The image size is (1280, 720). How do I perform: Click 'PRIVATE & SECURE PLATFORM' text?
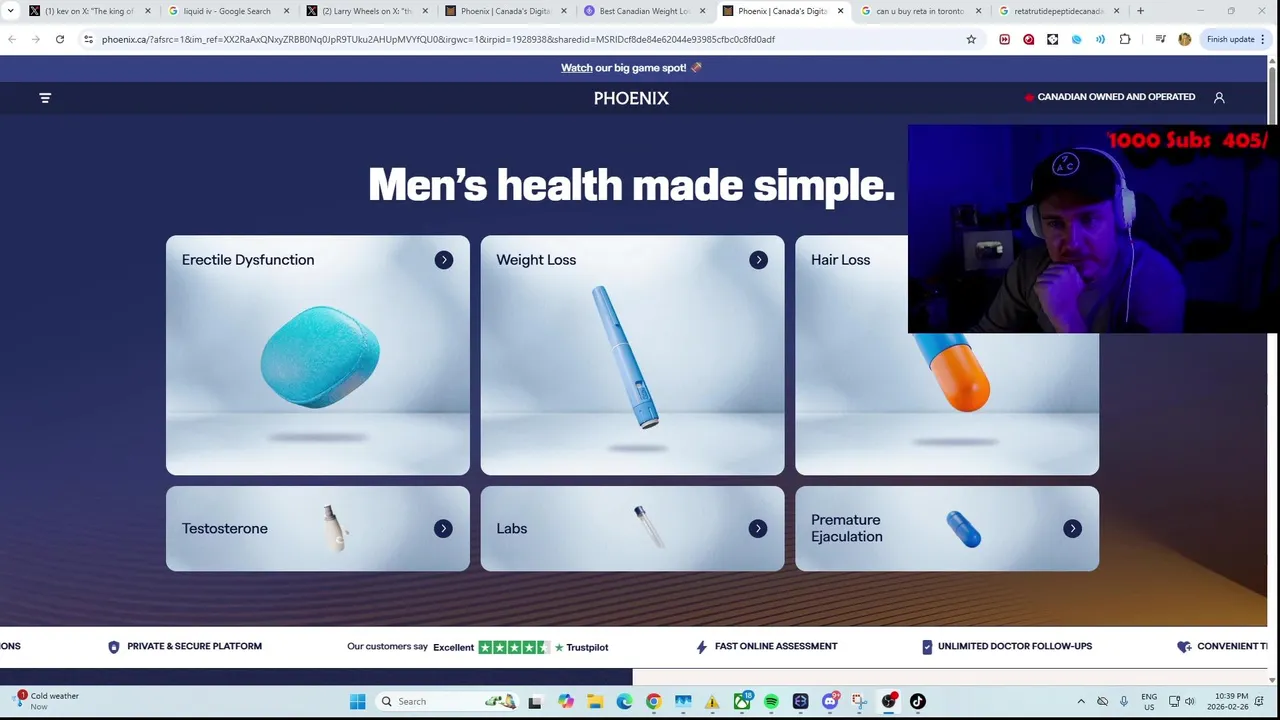[194, 646]
